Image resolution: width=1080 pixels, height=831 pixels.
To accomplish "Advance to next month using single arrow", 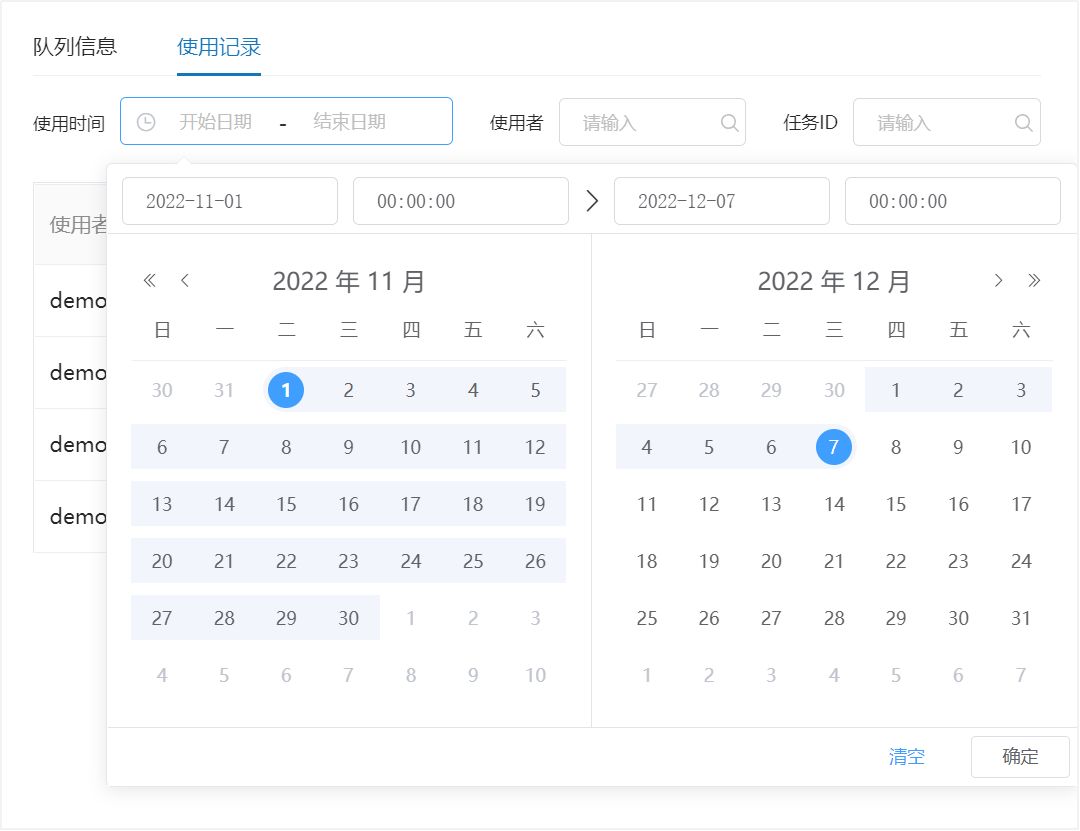I will pyautogui.click(x=997, y=281).
